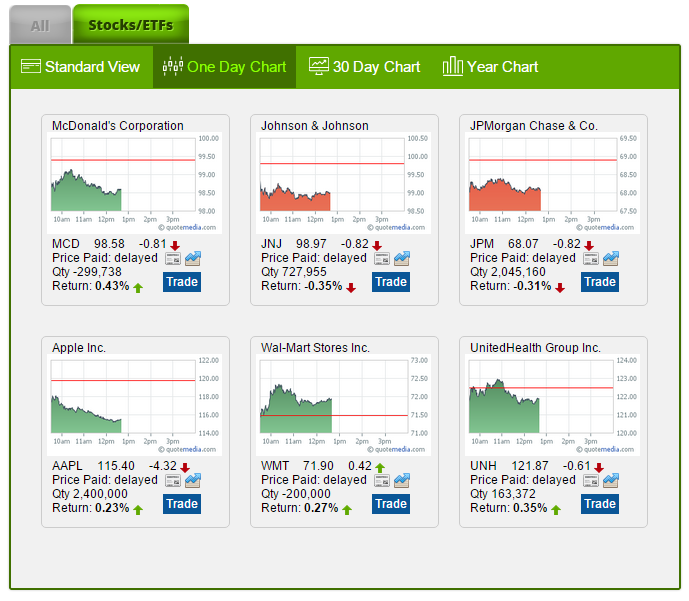Click the candlestick icon of One Day Chart
This screenshot has width=689, height=601.
pos(173,66)
